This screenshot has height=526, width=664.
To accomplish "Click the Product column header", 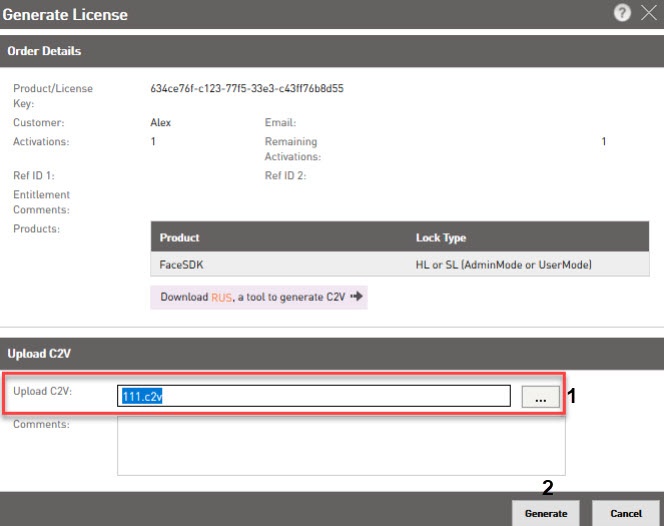I will tap(179, 238).
